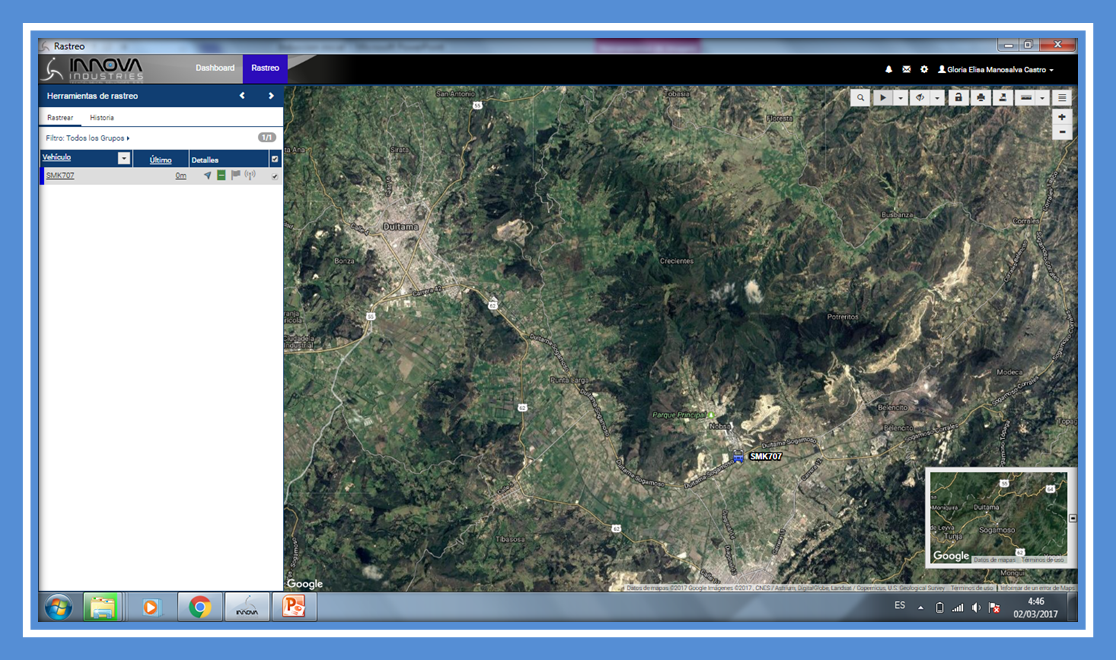Click the map search magnifier icon
This screenshot has width=1116, height=660.
pos(860,98)
